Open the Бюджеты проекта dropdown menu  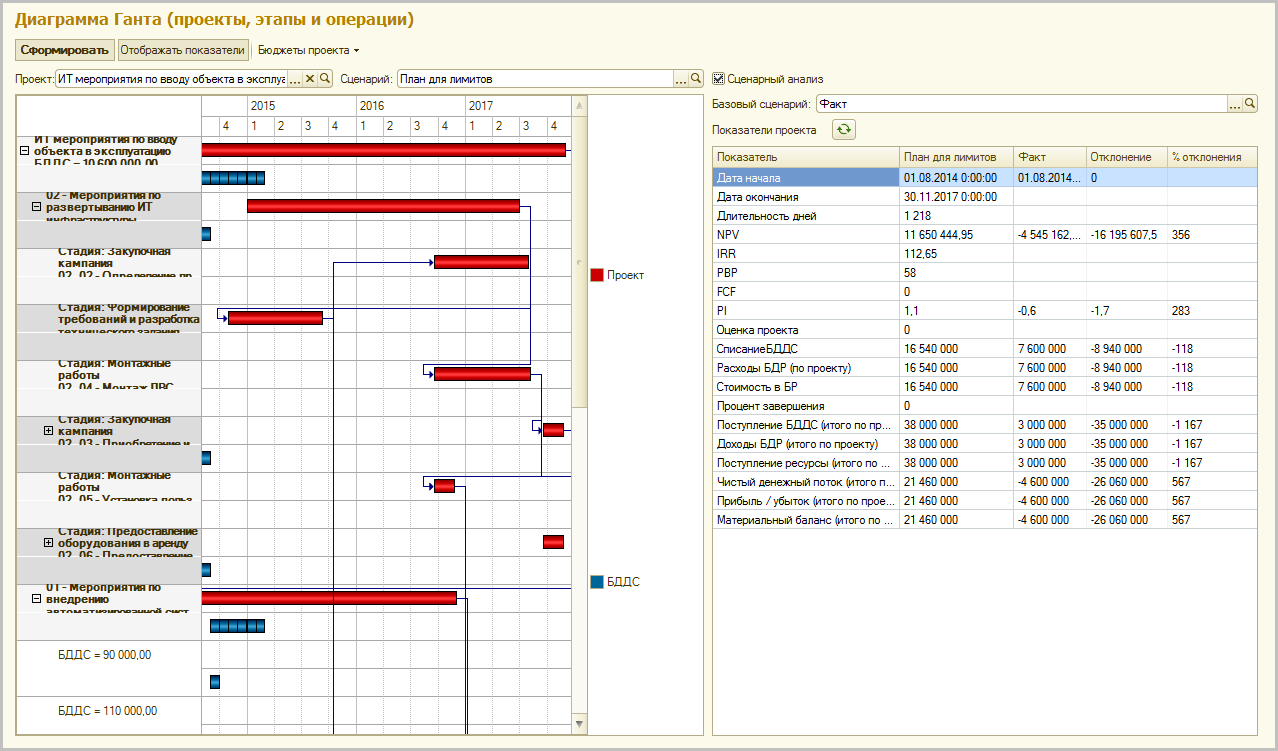(x=308, y=50)
